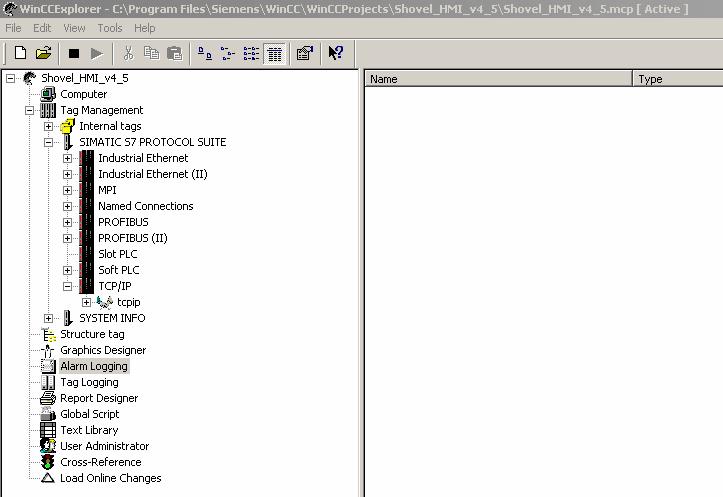
Task: Click the Report Designer printer icon
Action: (x=48, y=398)
